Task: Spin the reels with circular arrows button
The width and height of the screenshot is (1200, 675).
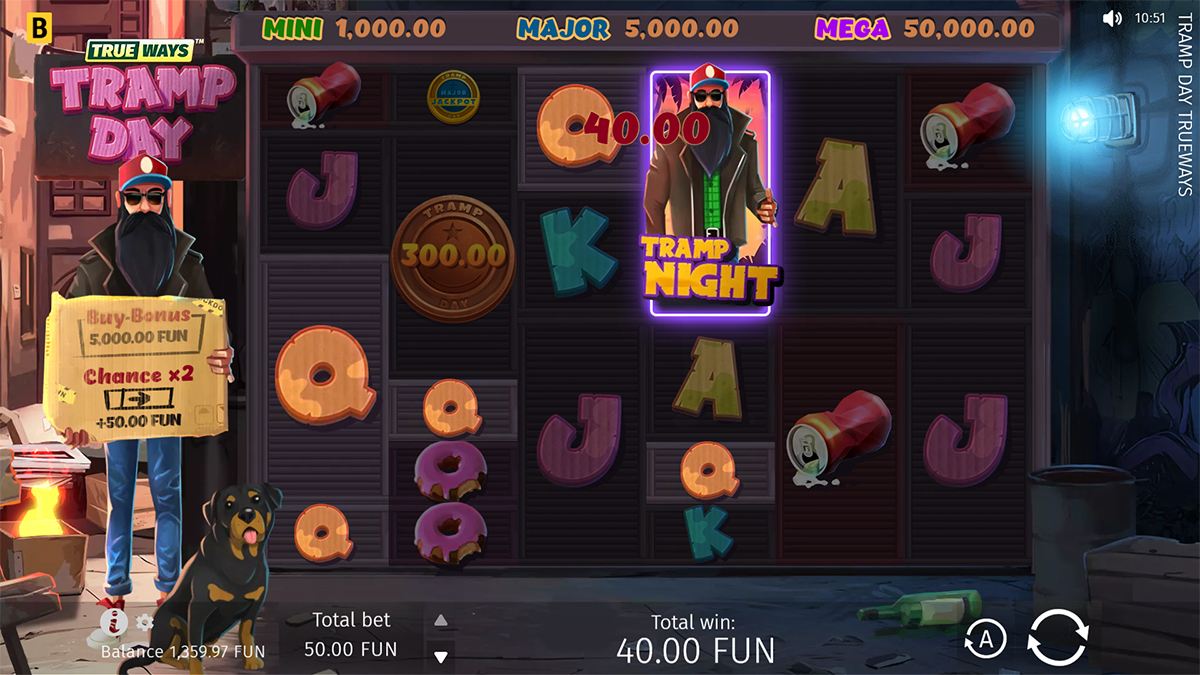Action: click(x=1057, y=637)
